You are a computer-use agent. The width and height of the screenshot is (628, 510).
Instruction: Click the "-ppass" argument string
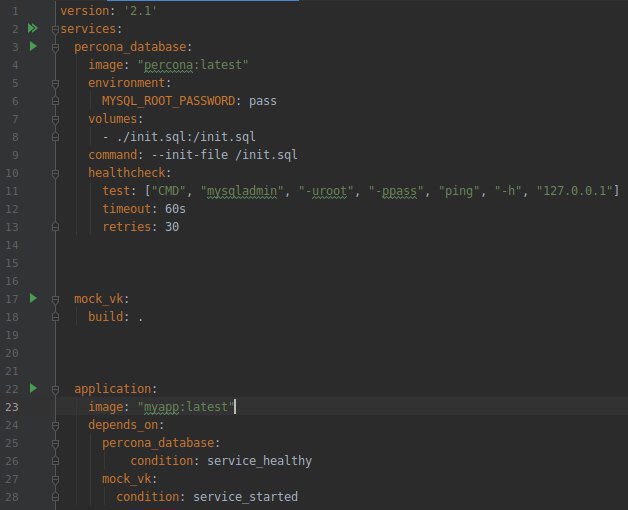coord(396,191)
